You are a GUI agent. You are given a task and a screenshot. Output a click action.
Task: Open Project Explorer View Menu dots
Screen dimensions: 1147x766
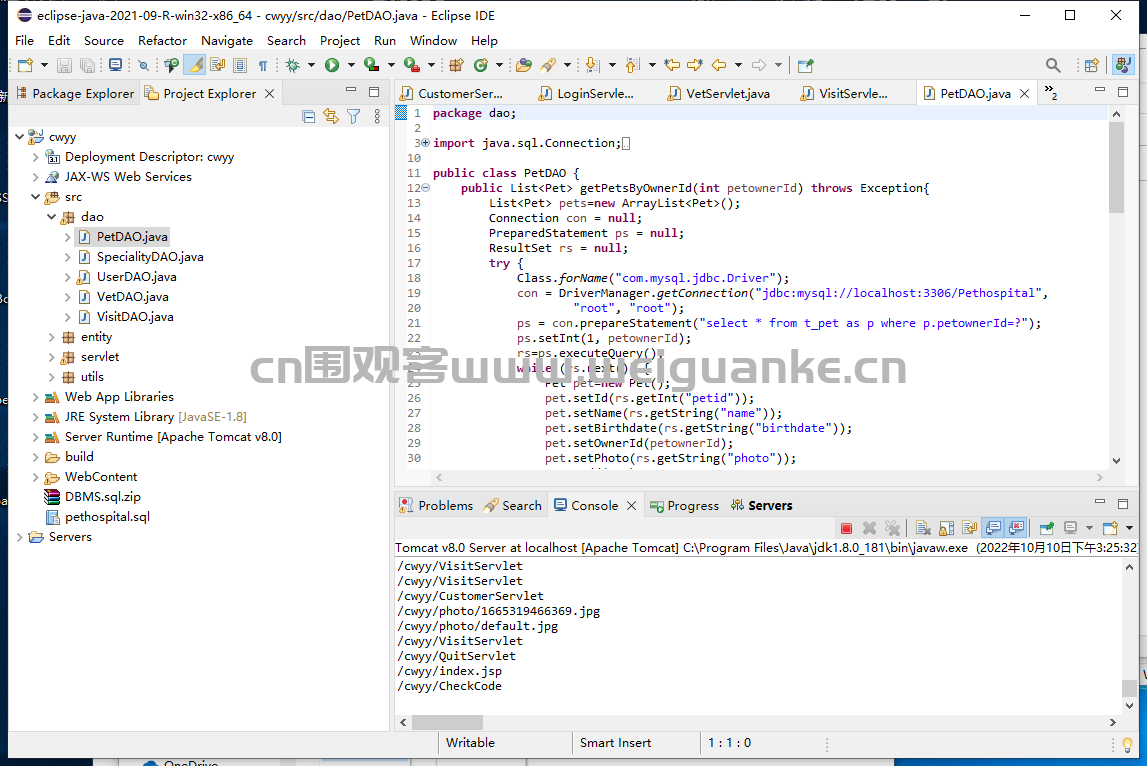pos(377,116)
